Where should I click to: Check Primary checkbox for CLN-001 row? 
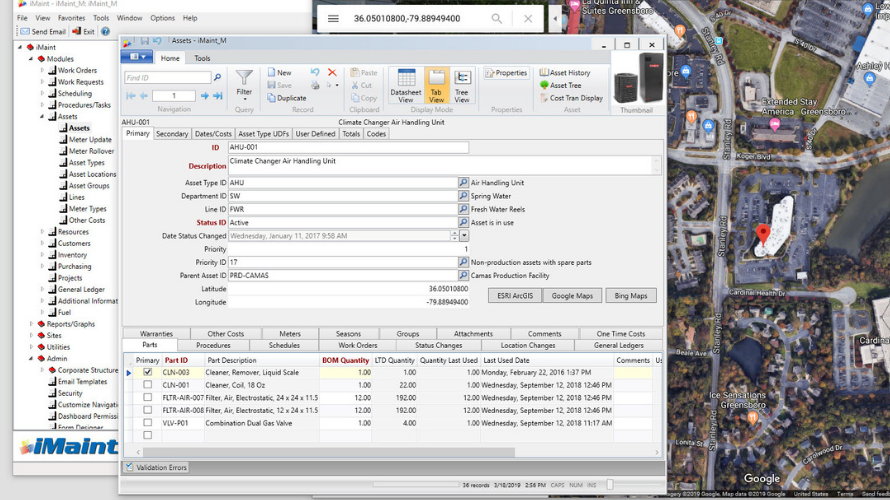[148, 385]
